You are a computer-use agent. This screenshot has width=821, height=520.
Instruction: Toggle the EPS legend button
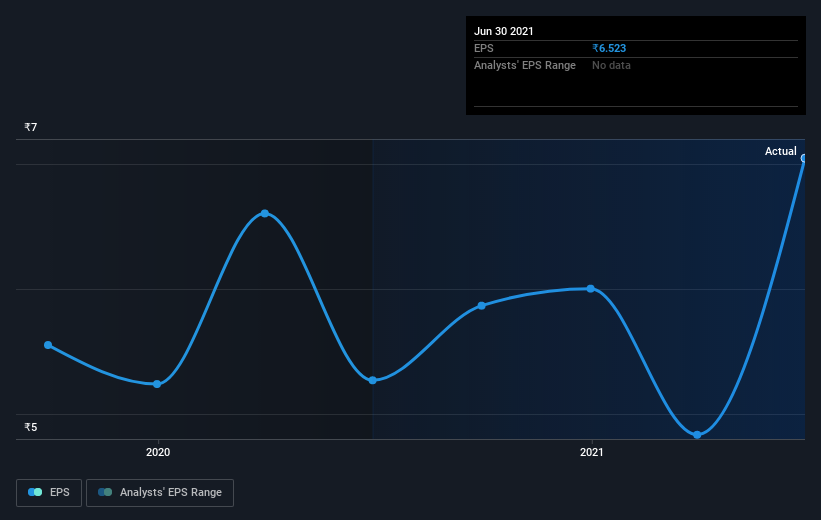click(x=49, y=493)
